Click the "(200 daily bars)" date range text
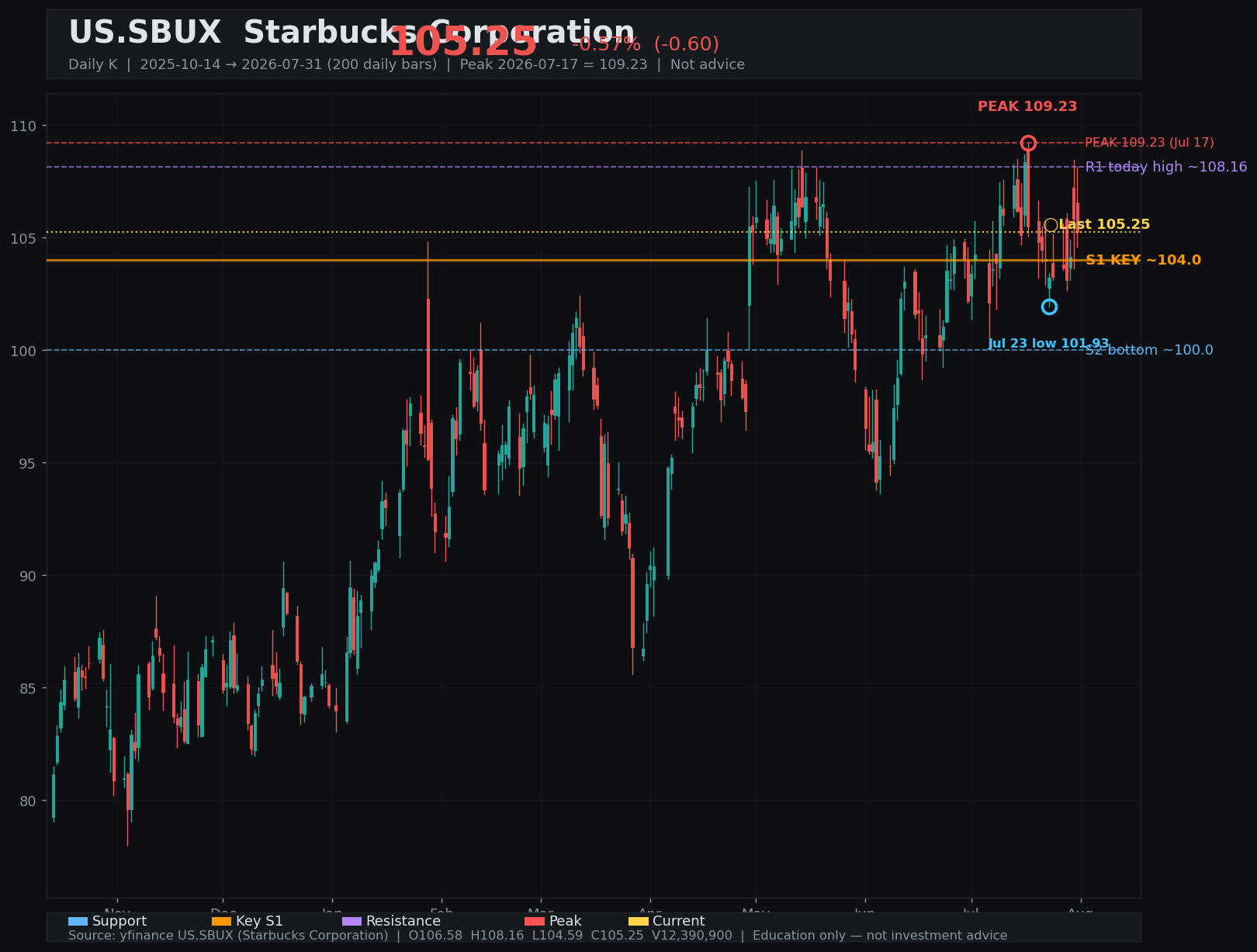This screenshot has height=952, width=1257. pyautogui.click(x=381, y=64)
